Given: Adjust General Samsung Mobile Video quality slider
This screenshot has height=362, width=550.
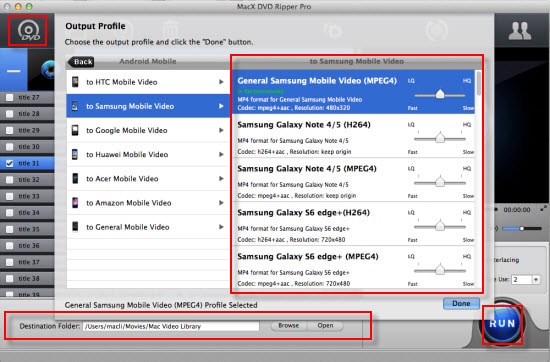Looking at the screenshot, I should pyautogui.click(x=440, y=94).
